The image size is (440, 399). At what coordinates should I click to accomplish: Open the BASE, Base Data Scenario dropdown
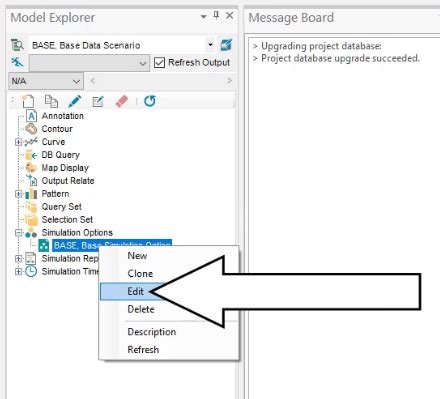[x=210, y=45]
